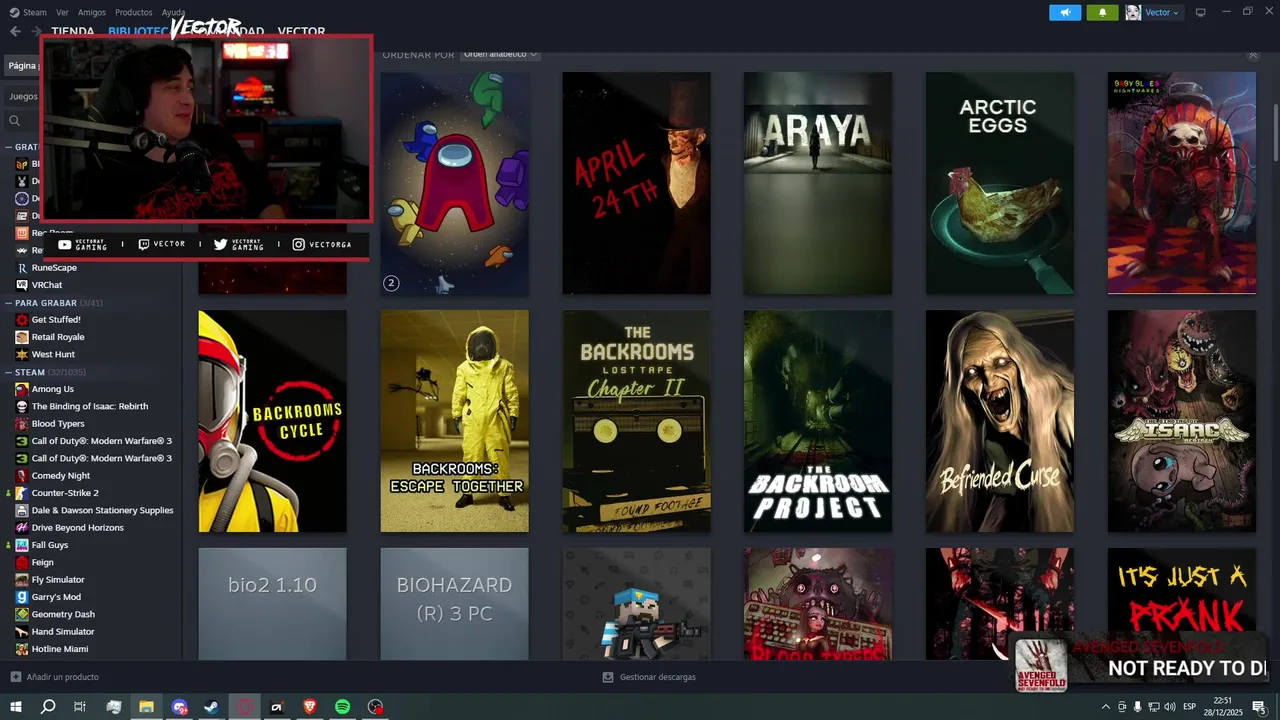Open the Productos menu

point(134,12)
